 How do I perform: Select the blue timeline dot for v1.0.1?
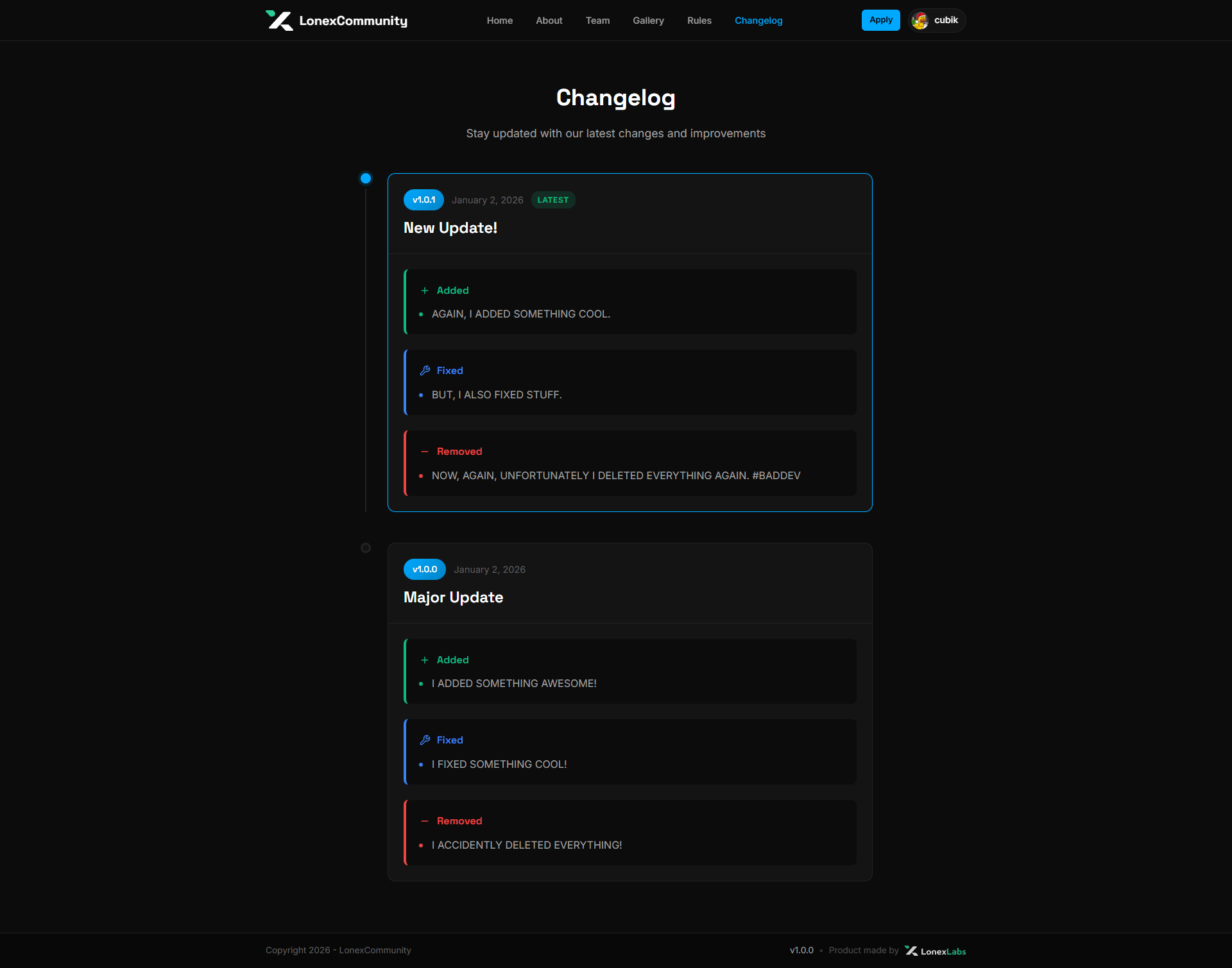click(x=366, y=178)
